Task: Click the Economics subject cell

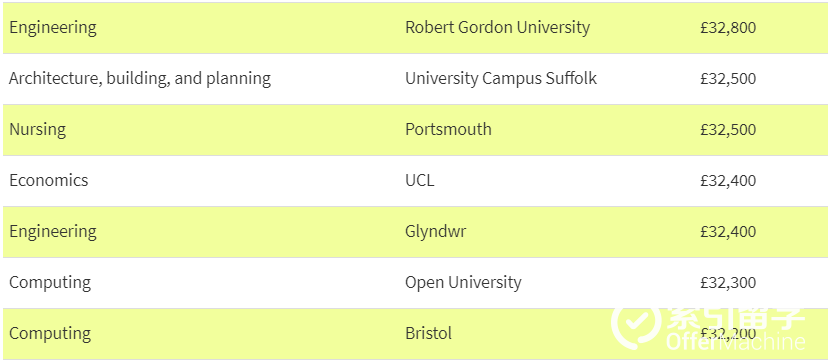Action: point(49,181)
